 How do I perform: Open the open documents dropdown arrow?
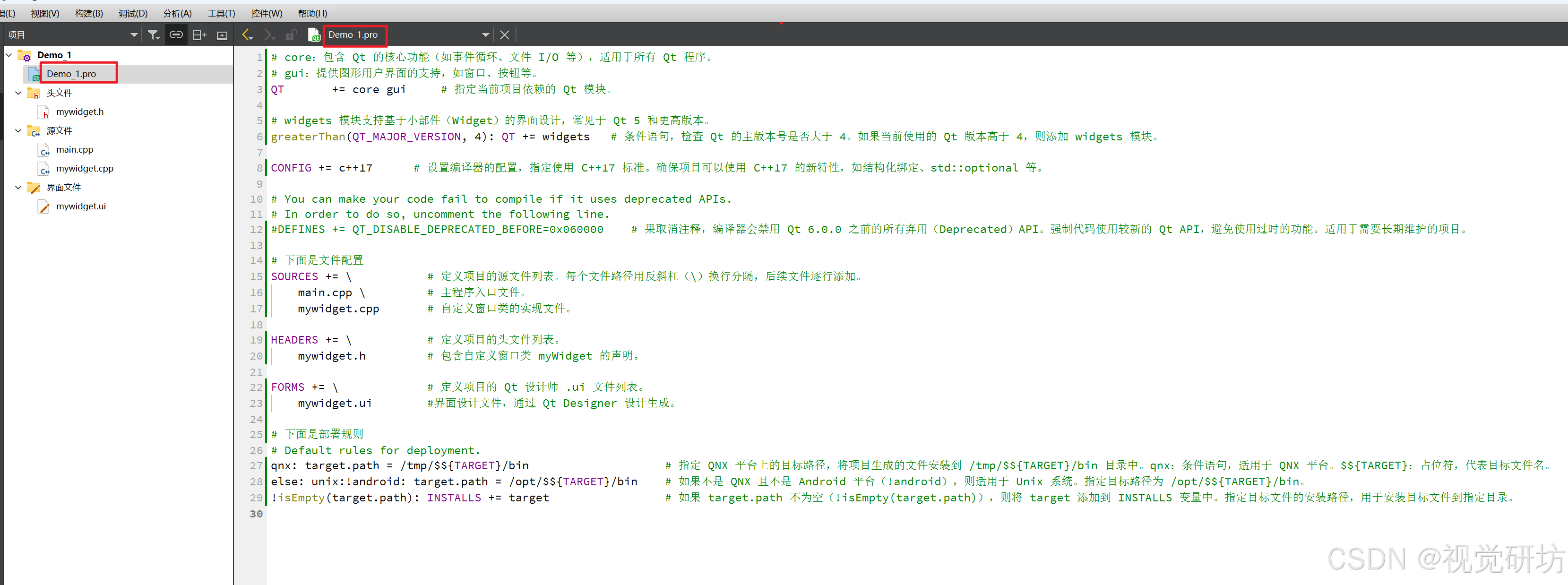485,35
